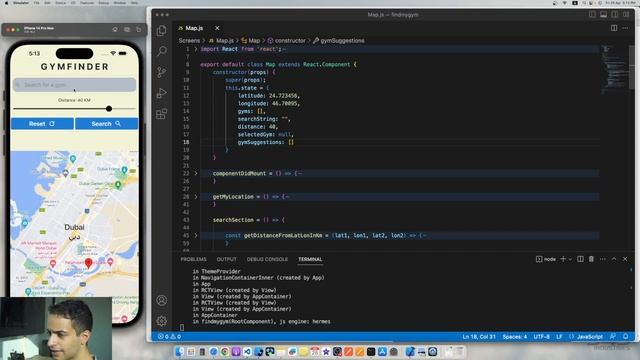Screen dimensions: 640x360
Task: Tap the Reset button in simulator
Action: 42,124
